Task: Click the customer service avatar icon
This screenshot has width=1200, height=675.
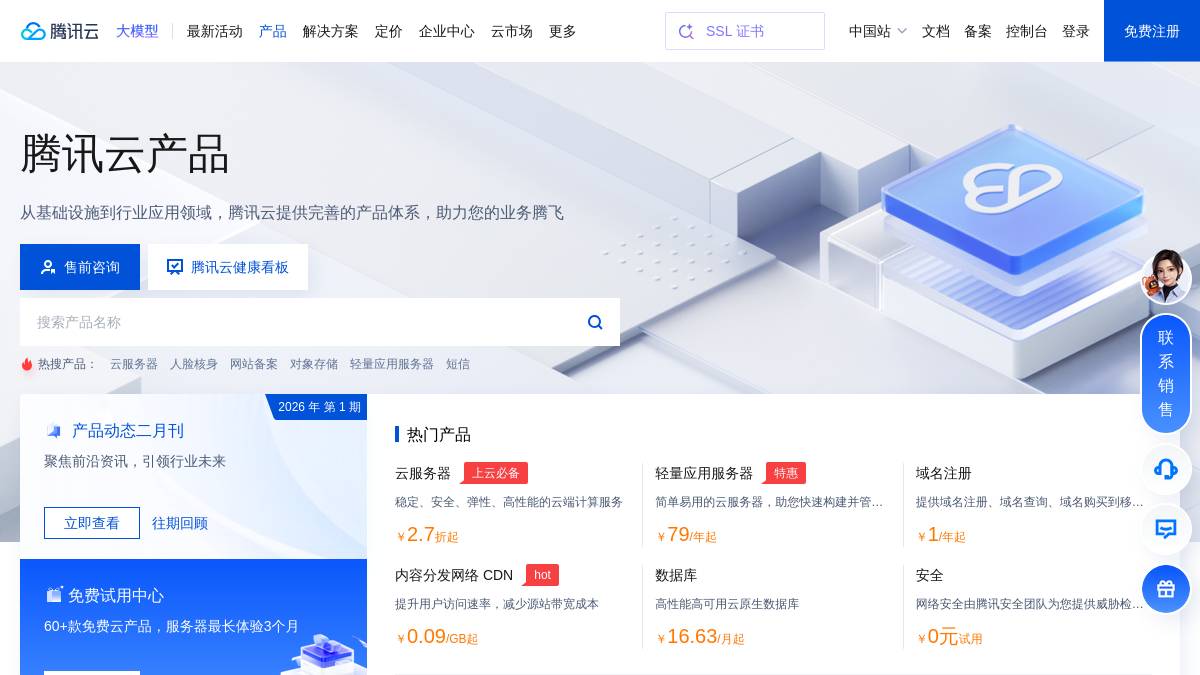Action: 1166,276
